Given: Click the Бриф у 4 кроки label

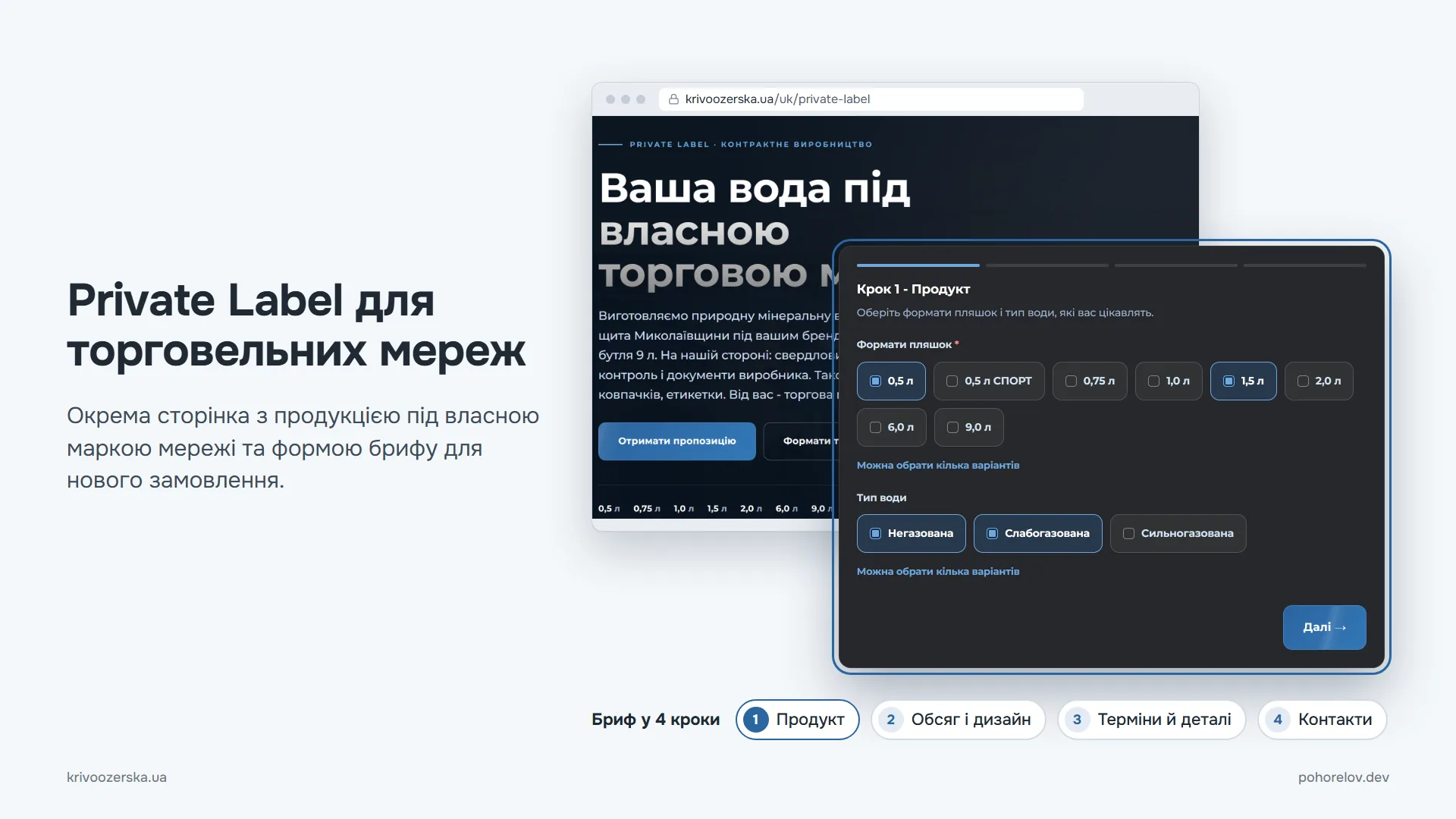Looking at the screenshot, I should [x=655, y=719].
